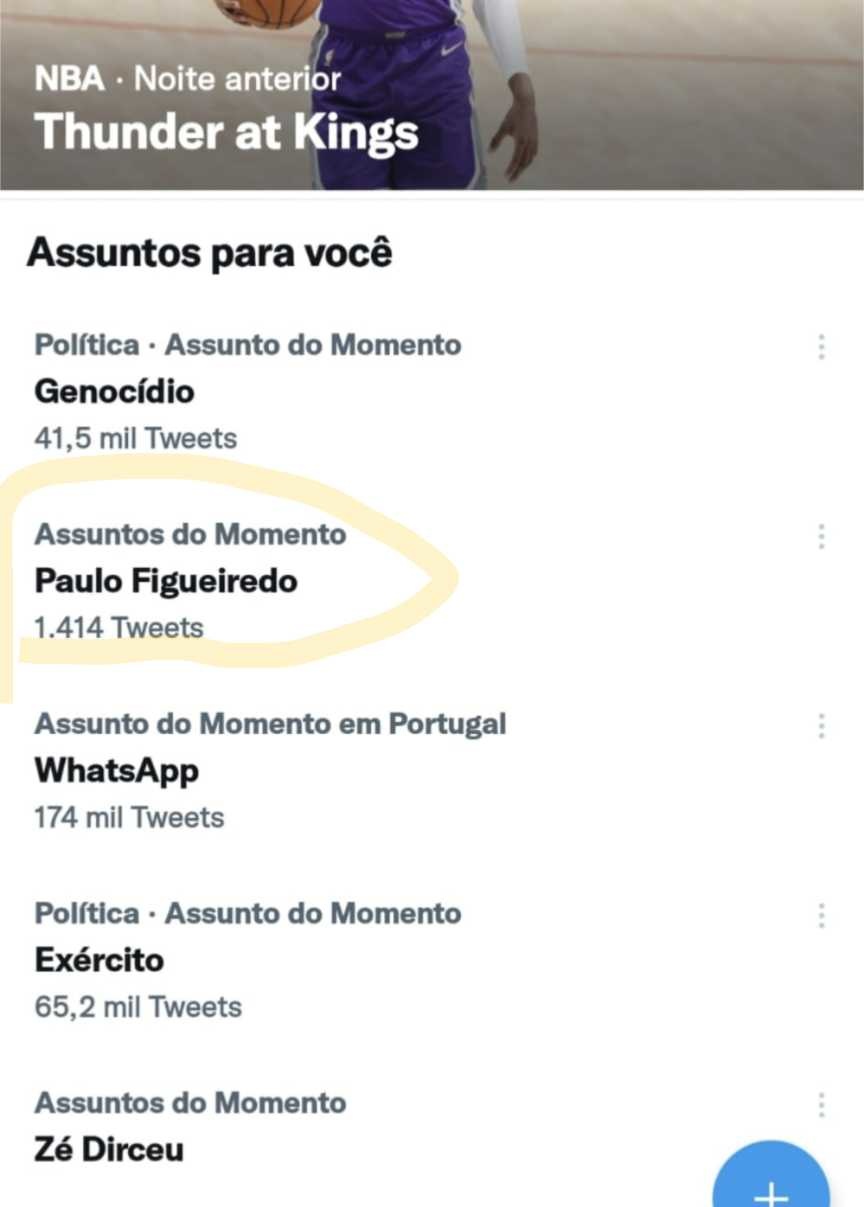This screenshot has width=864, height=1207.
Task: Open the Paulo Figueiredo trending topic
Action: pyautogui.click(x=166, y=581)
